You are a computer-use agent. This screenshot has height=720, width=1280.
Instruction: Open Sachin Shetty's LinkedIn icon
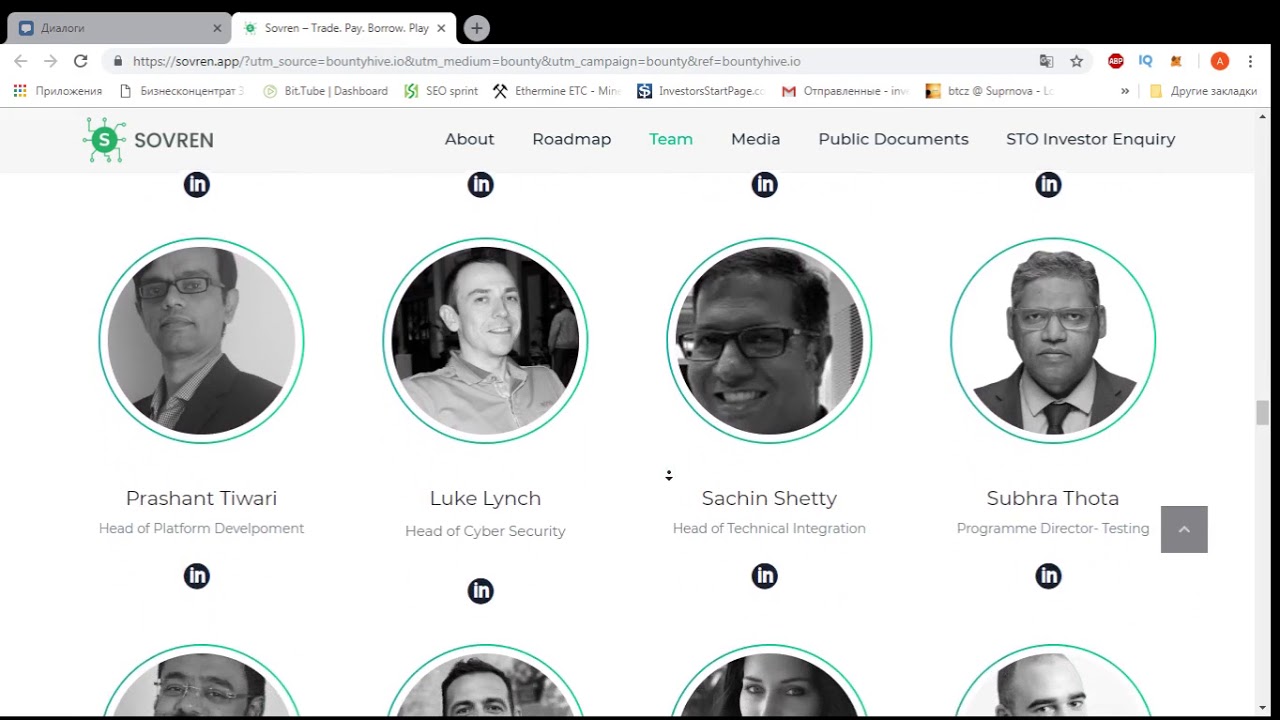tap(765, 576)
